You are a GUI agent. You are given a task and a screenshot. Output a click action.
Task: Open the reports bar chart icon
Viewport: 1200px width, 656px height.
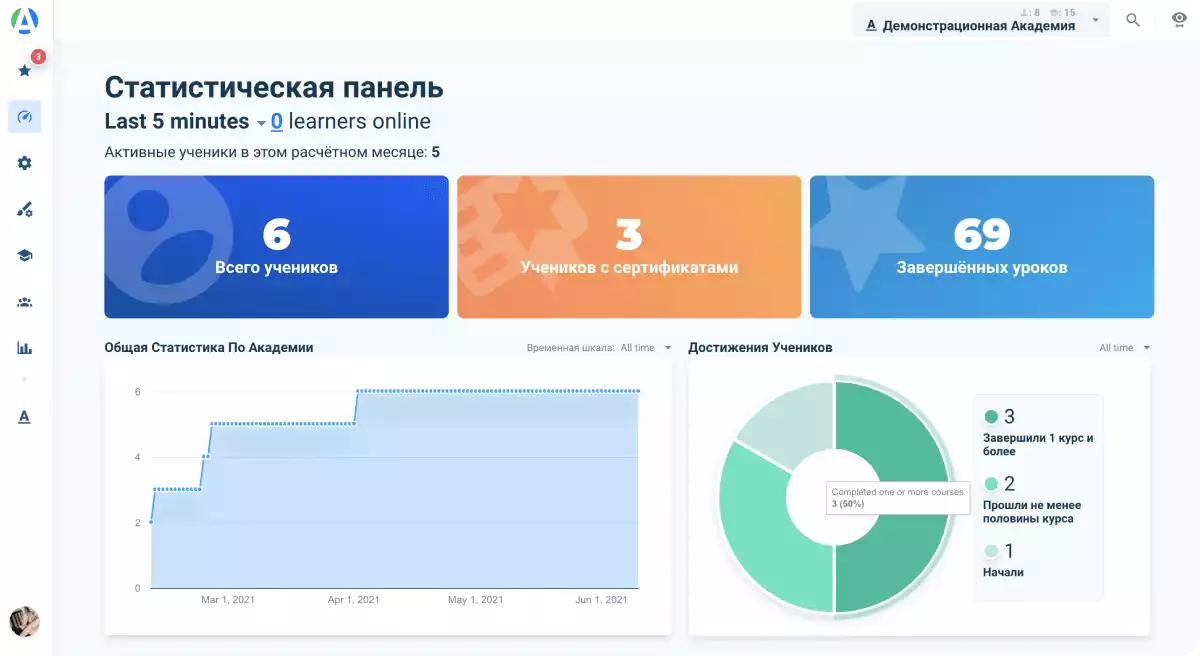[x=25, y=348]
